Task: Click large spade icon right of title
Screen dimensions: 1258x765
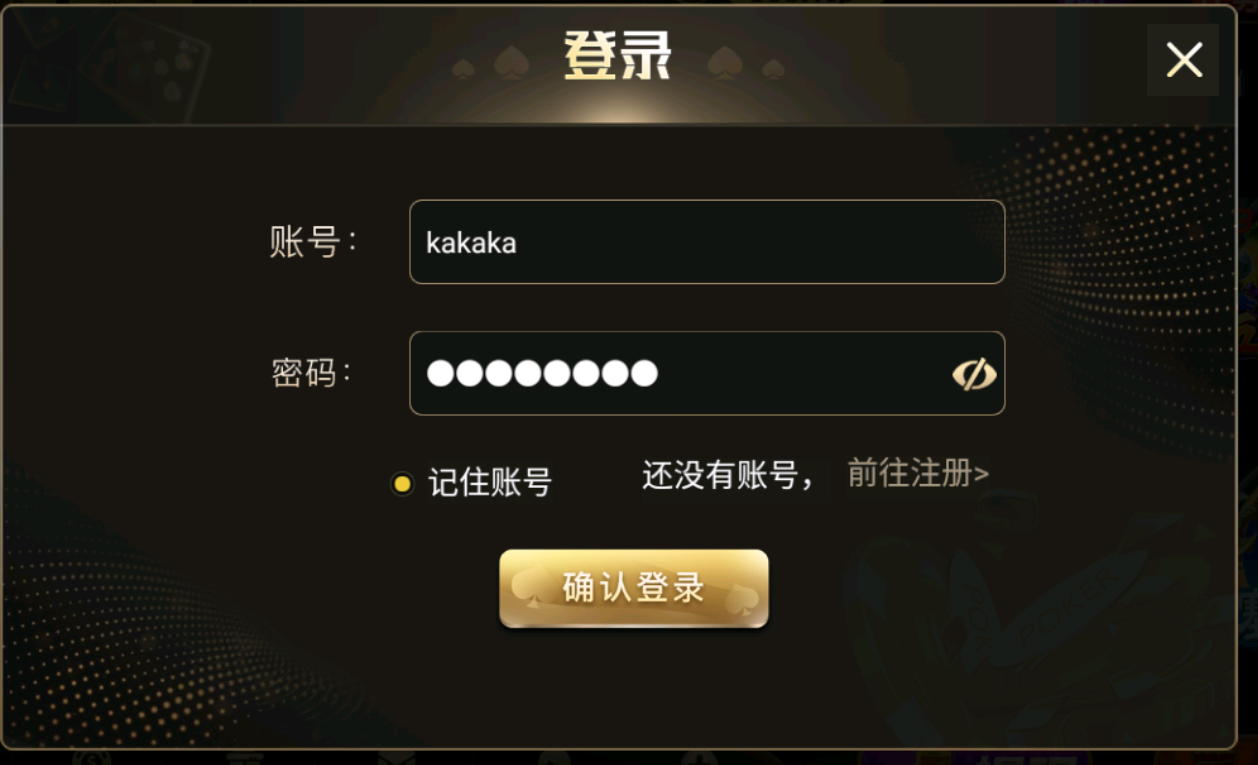Action: pos(726,63)
